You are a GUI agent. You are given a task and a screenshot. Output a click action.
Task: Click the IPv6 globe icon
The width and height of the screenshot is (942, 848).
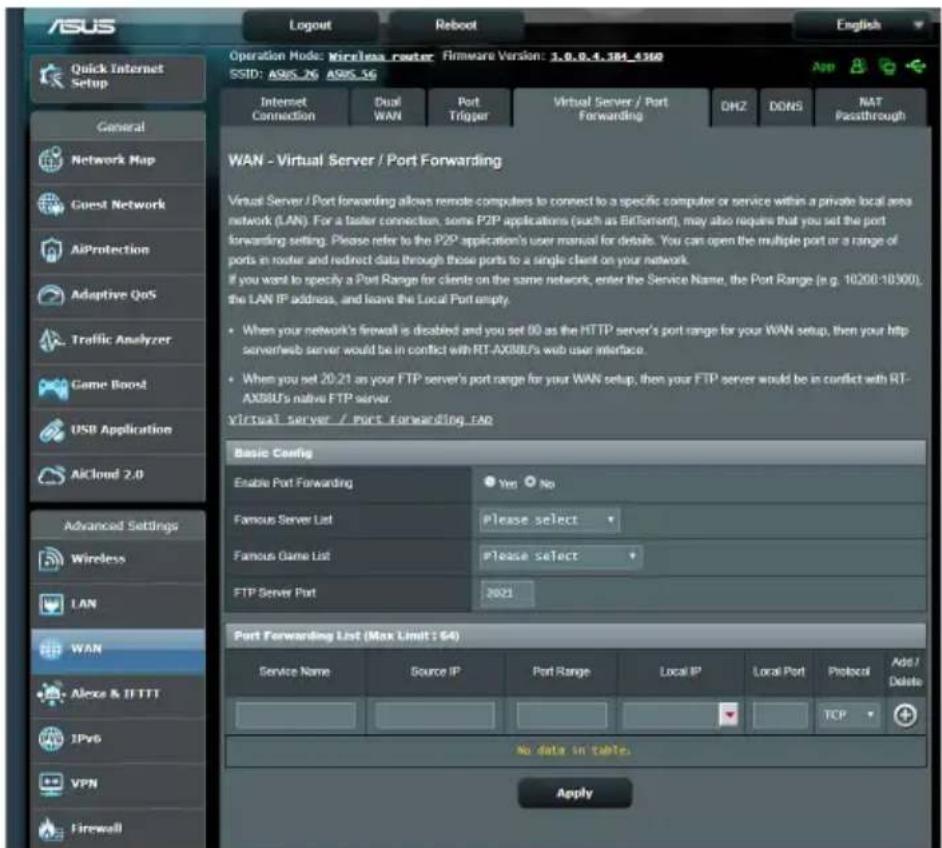50,739
